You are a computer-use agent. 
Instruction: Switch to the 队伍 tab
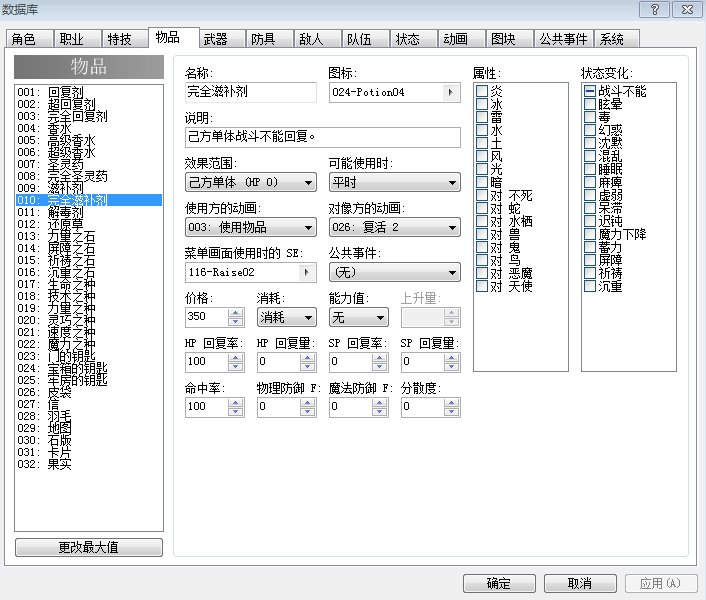366,39
